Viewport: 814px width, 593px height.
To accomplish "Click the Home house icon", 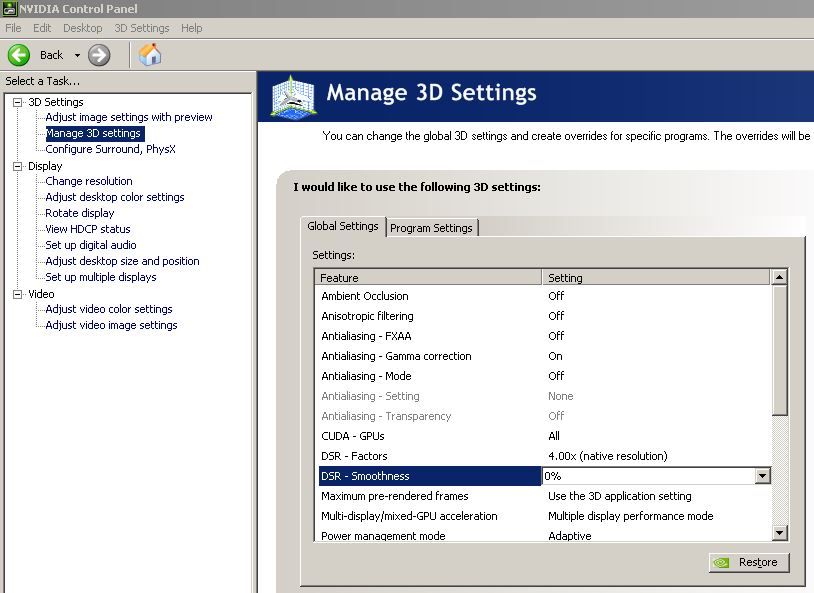I will click(150, 55).
